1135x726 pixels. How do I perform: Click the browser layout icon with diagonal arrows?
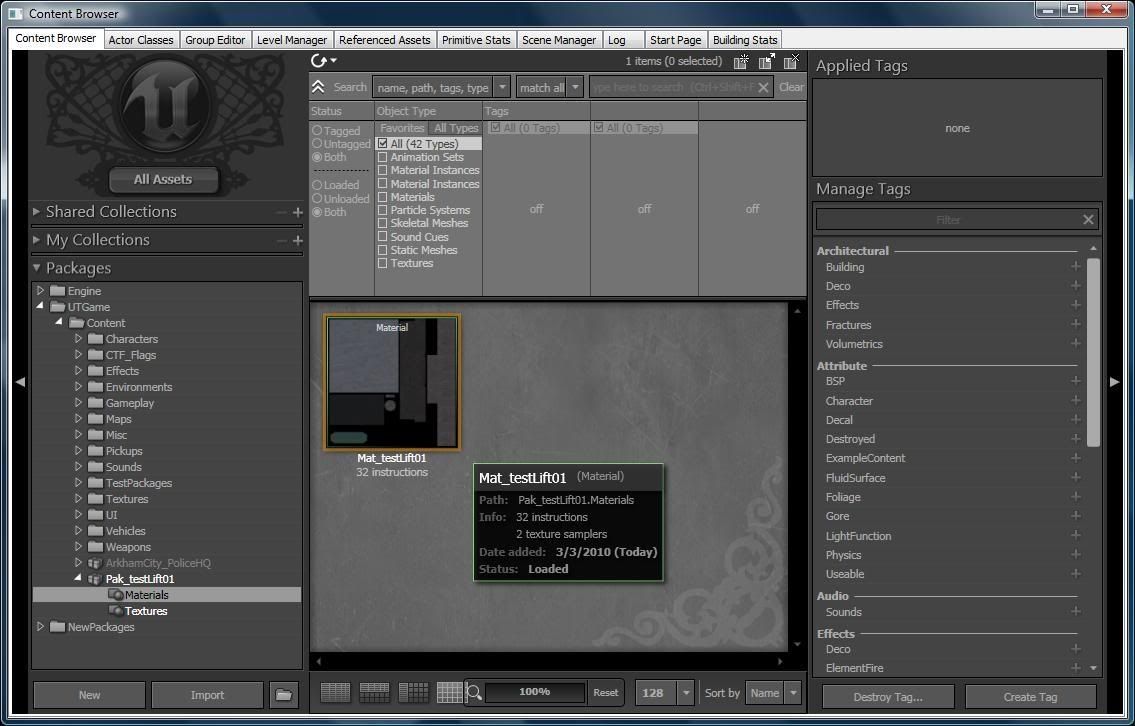coord(767,62)
